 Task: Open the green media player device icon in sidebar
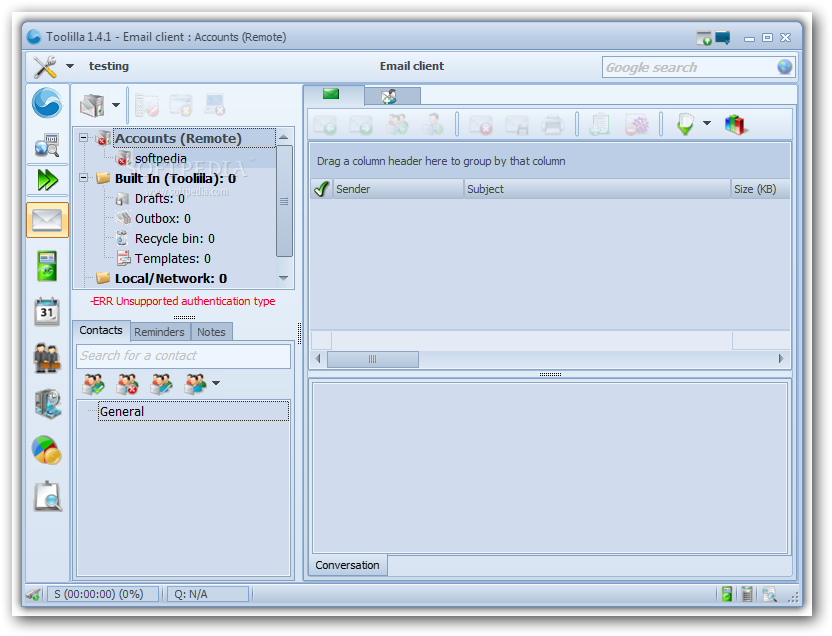click(x=47, y=266)
